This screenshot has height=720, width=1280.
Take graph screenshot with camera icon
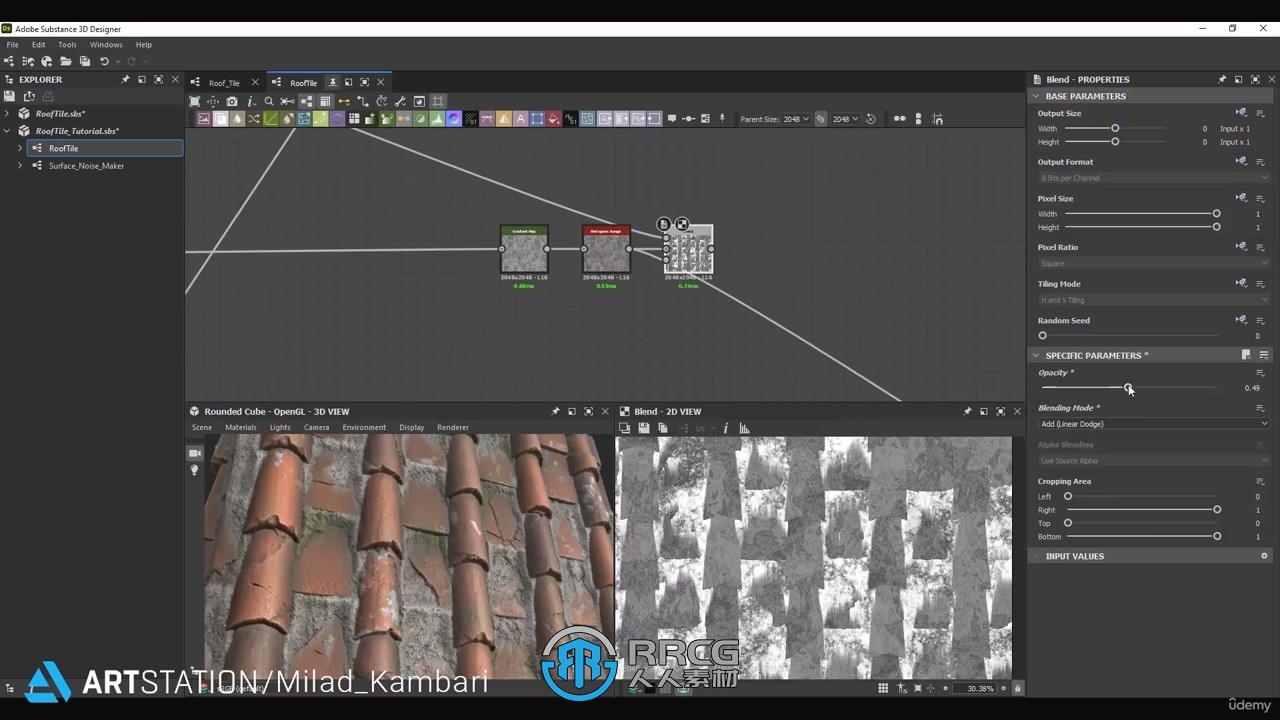[232, 101]
